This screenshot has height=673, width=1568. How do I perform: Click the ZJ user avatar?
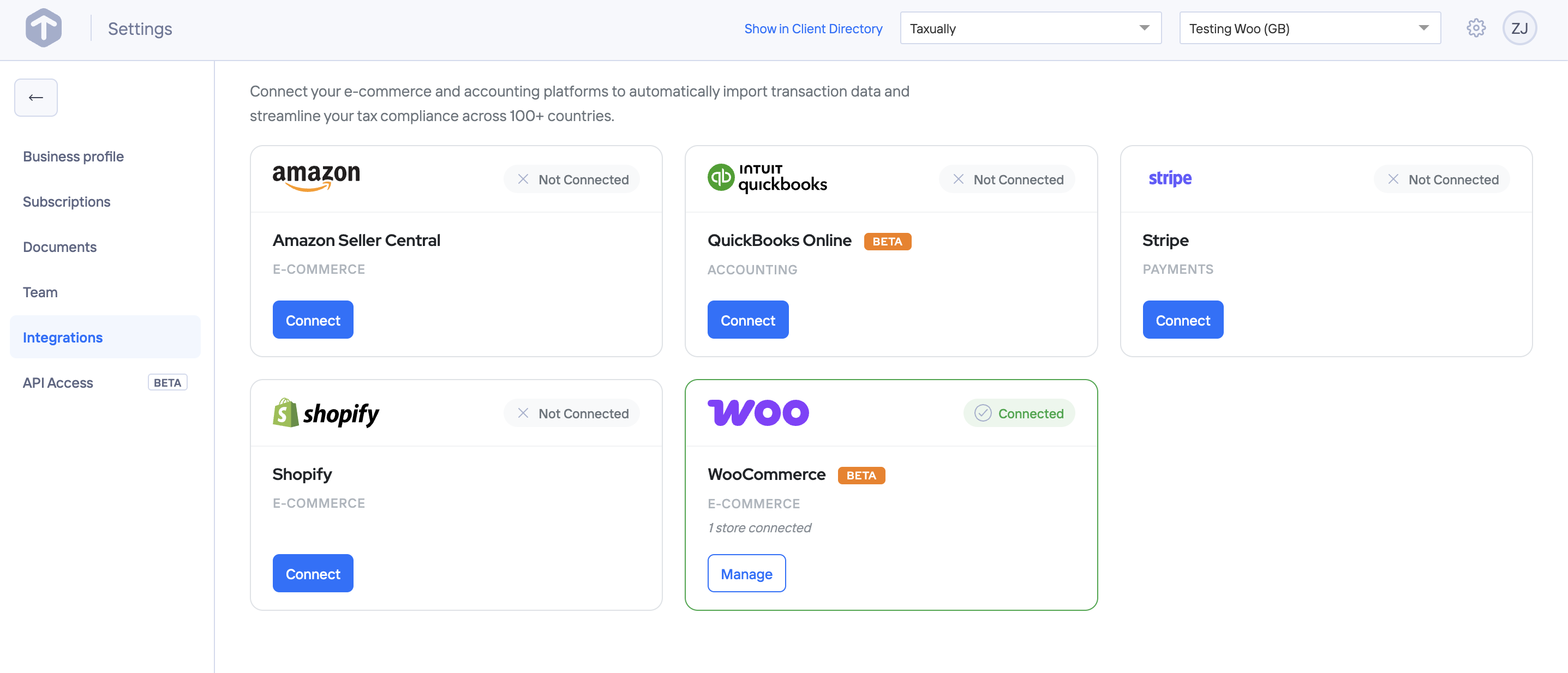(1520, 28)
